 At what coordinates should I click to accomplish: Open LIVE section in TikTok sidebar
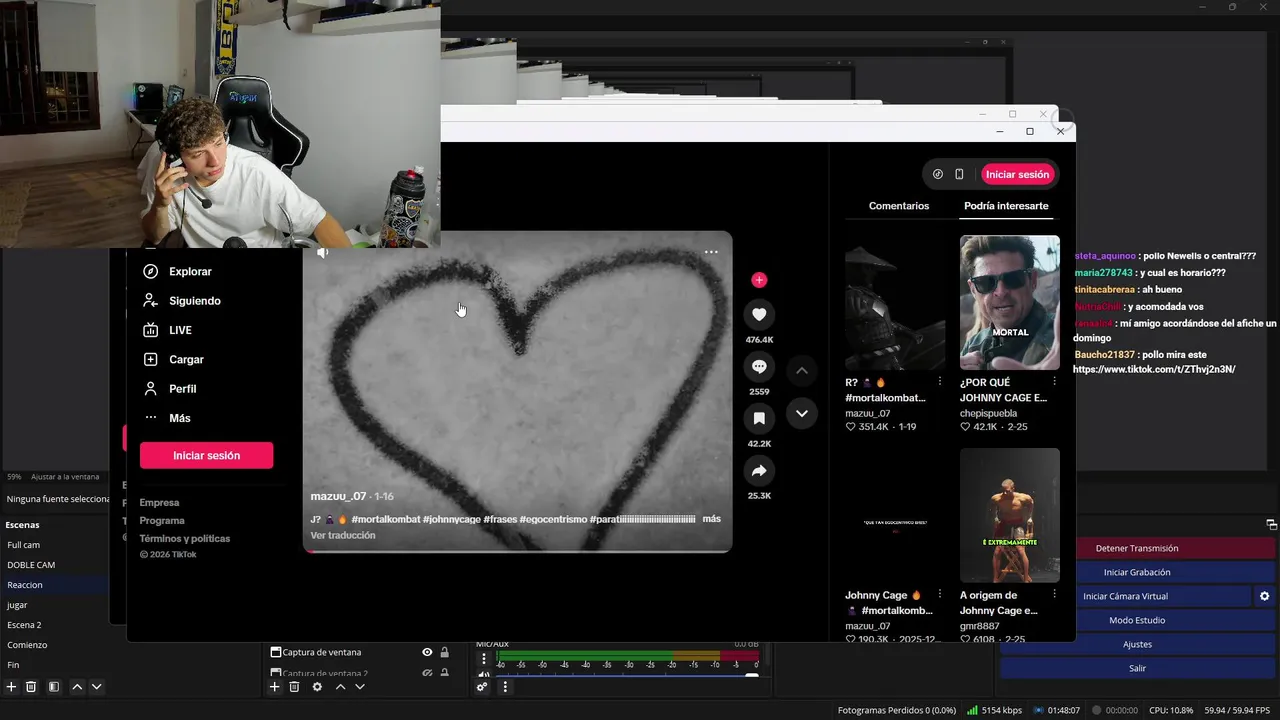point(167,330)
